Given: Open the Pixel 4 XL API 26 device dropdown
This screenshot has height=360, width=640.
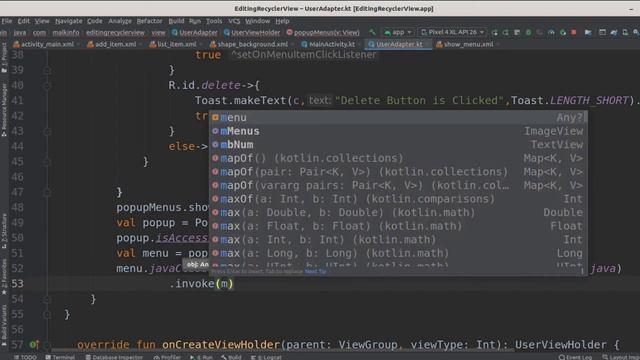Looking at the screenshot, I should [452, 32].
